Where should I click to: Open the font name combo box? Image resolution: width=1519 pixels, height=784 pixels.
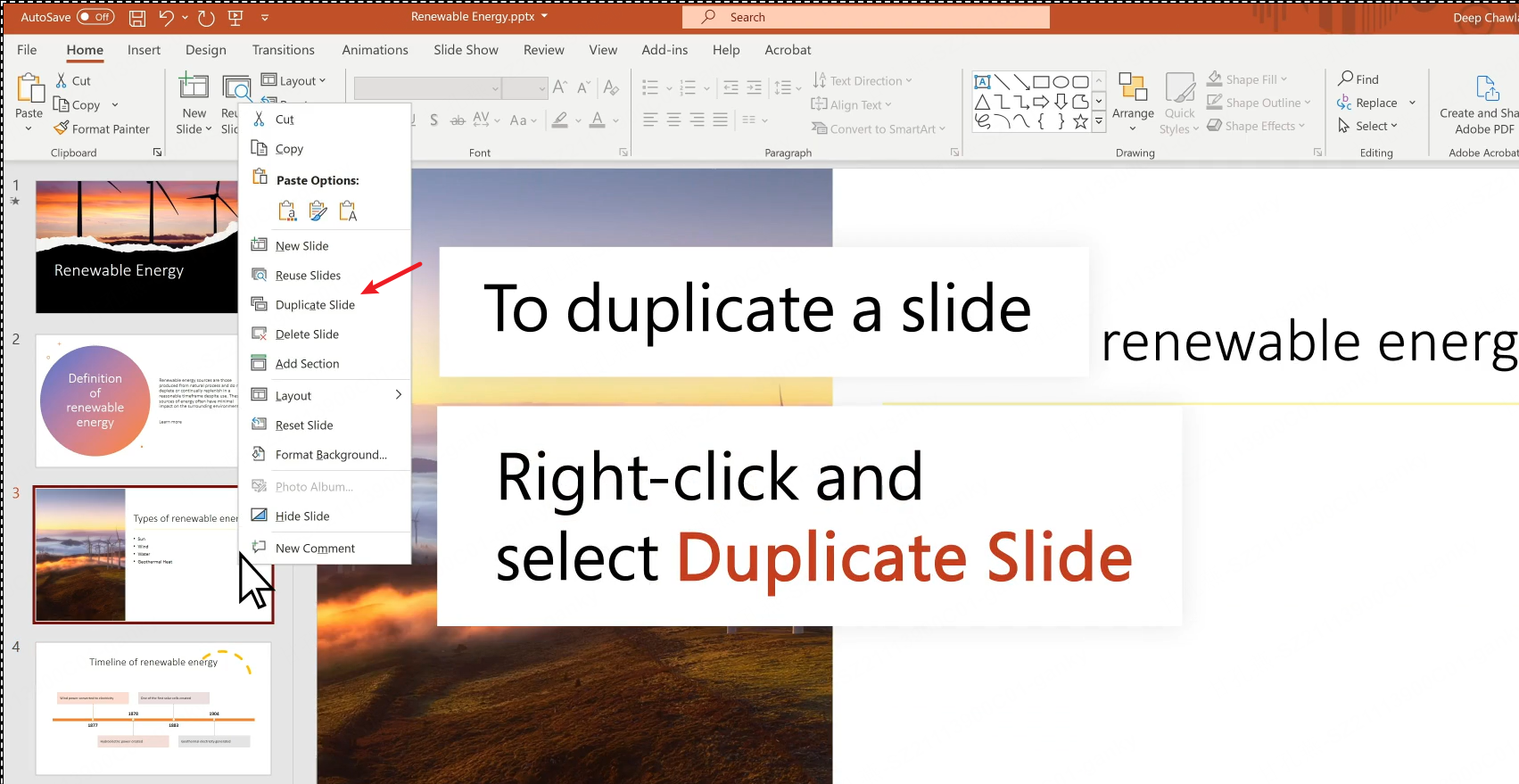pyautogui.click(x=427, y=87)
